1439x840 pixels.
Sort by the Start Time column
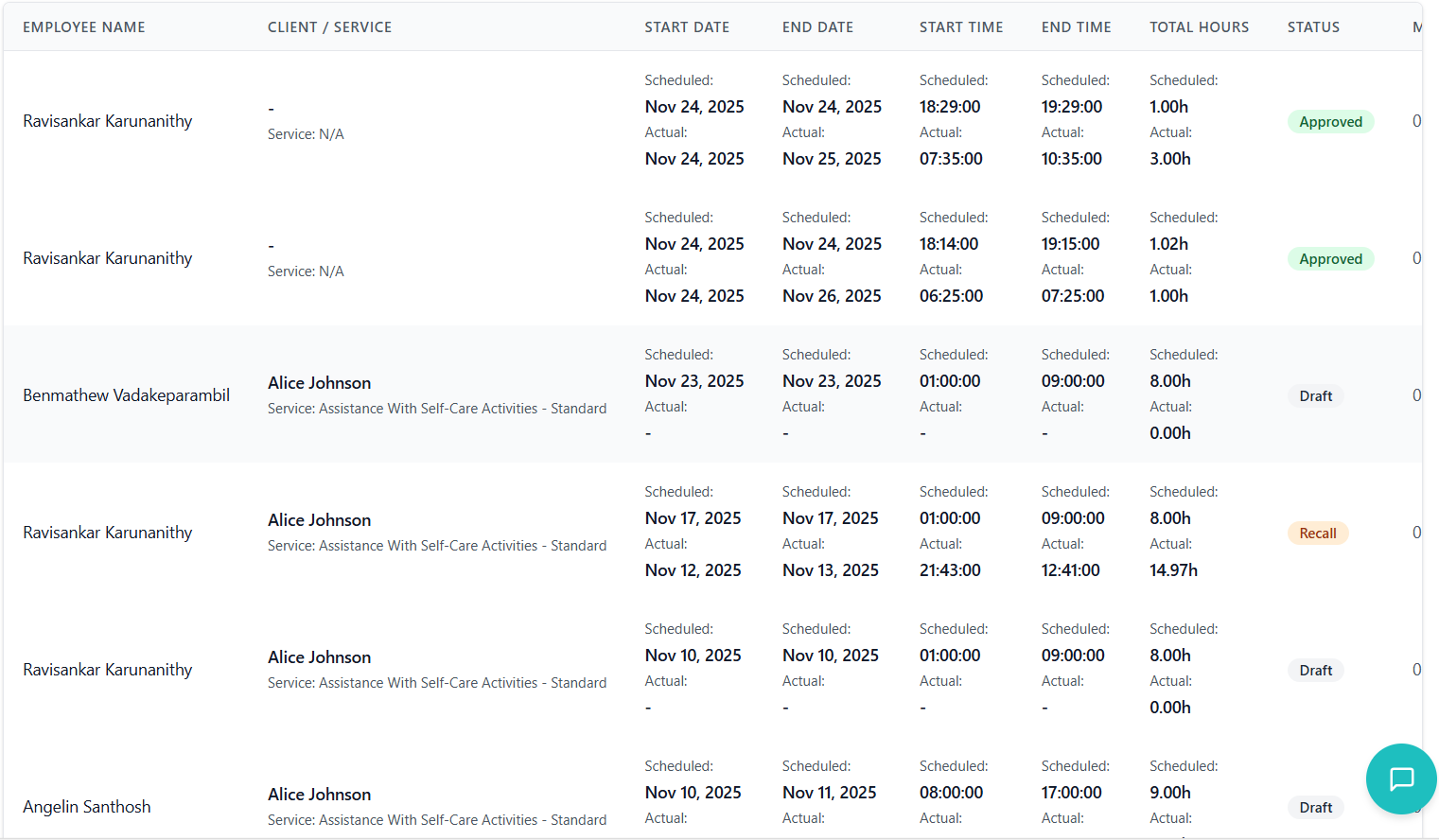click(x=961, y=27)
